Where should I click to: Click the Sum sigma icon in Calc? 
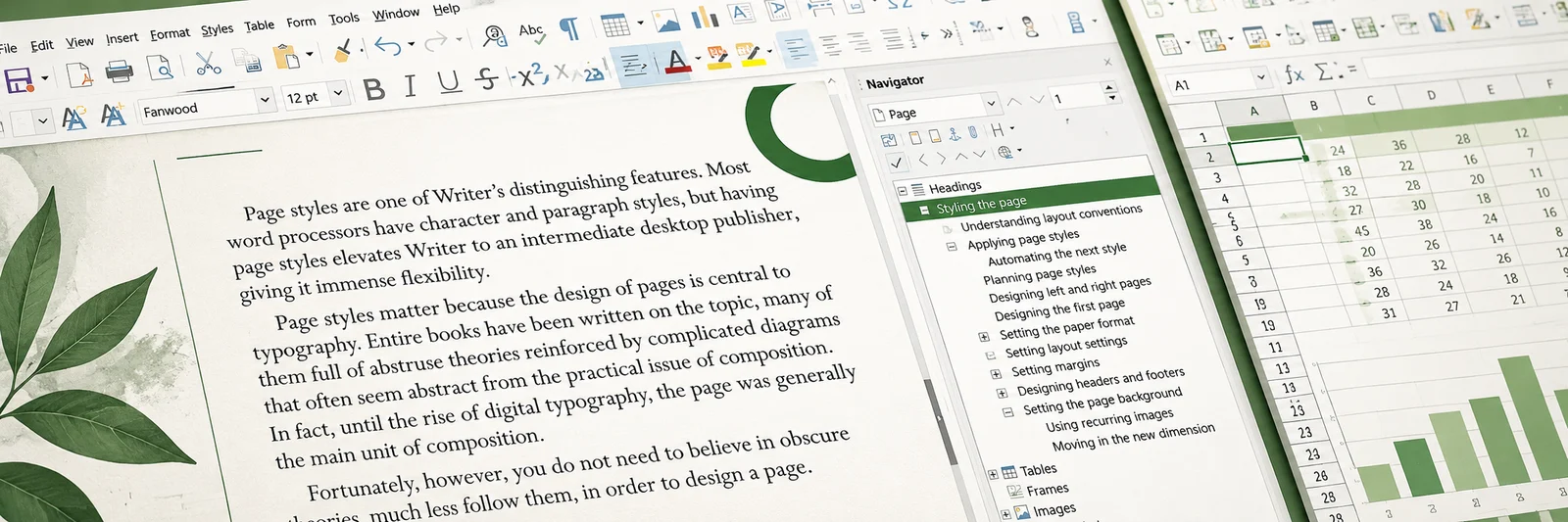[1324, 71]
